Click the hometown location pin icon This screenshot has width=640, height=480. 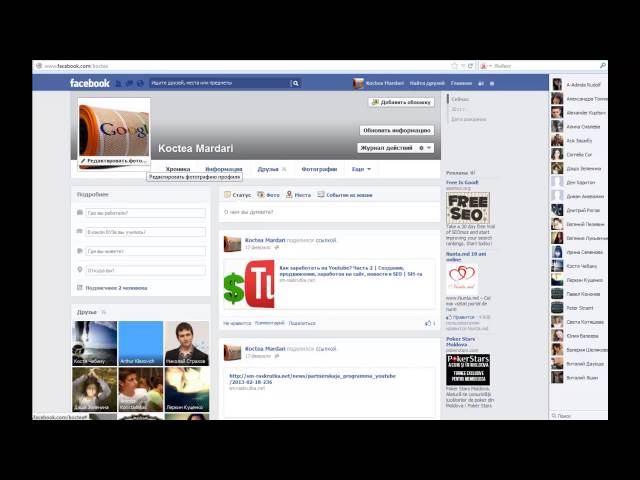[x=80, y=270]
